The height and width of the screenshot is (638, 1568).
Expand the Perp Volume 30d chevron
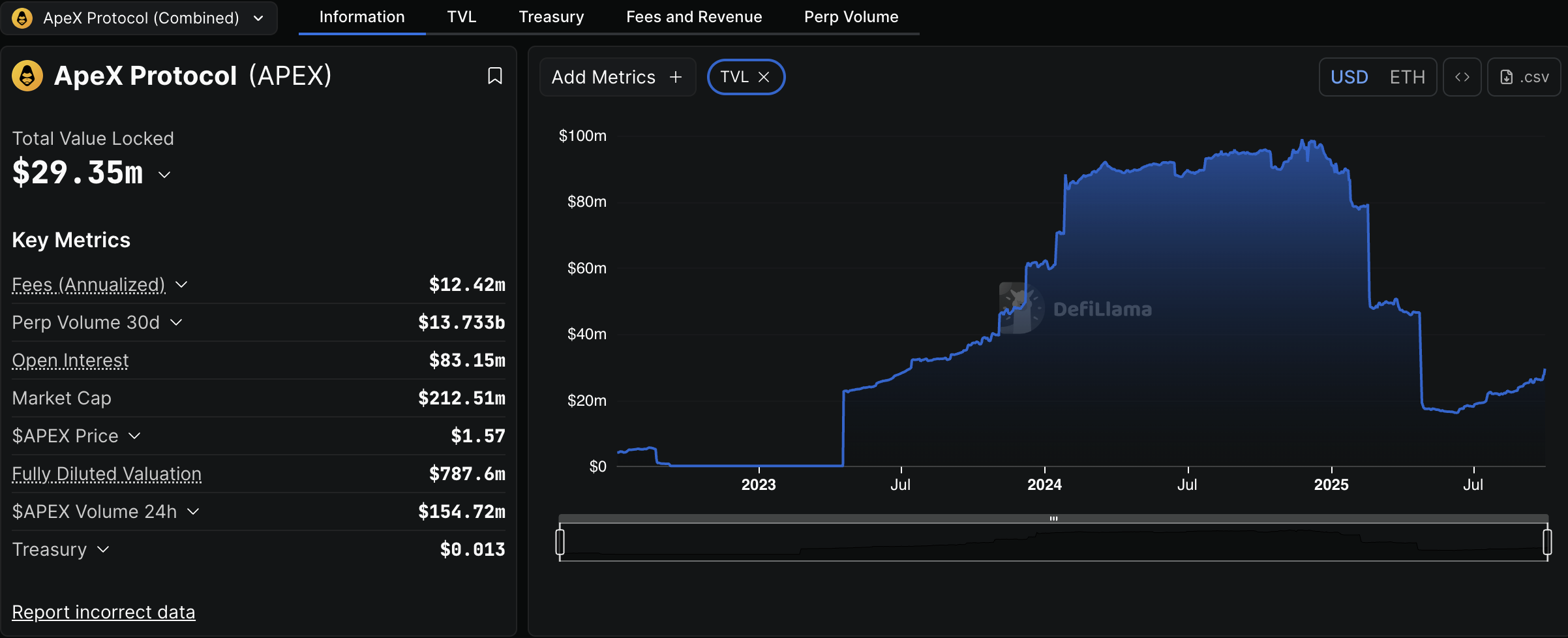[x=176, y=322]
